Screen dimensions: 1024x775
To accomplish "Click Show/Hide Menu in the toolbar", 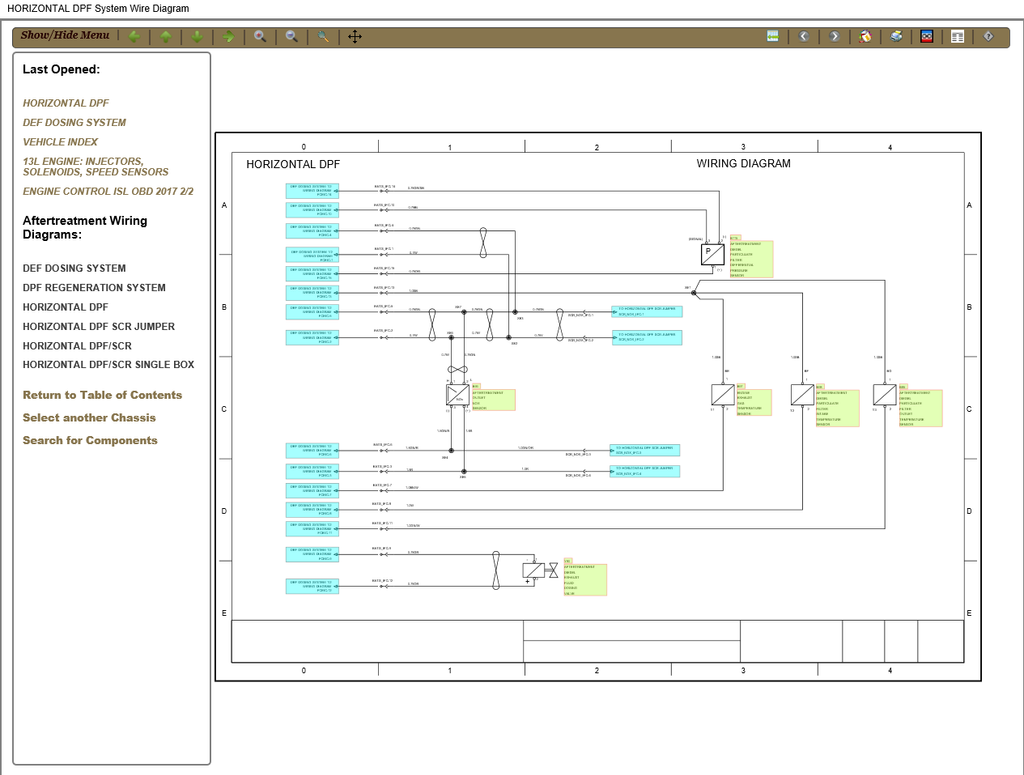I will pyautogui.click(x=65, y=36).
